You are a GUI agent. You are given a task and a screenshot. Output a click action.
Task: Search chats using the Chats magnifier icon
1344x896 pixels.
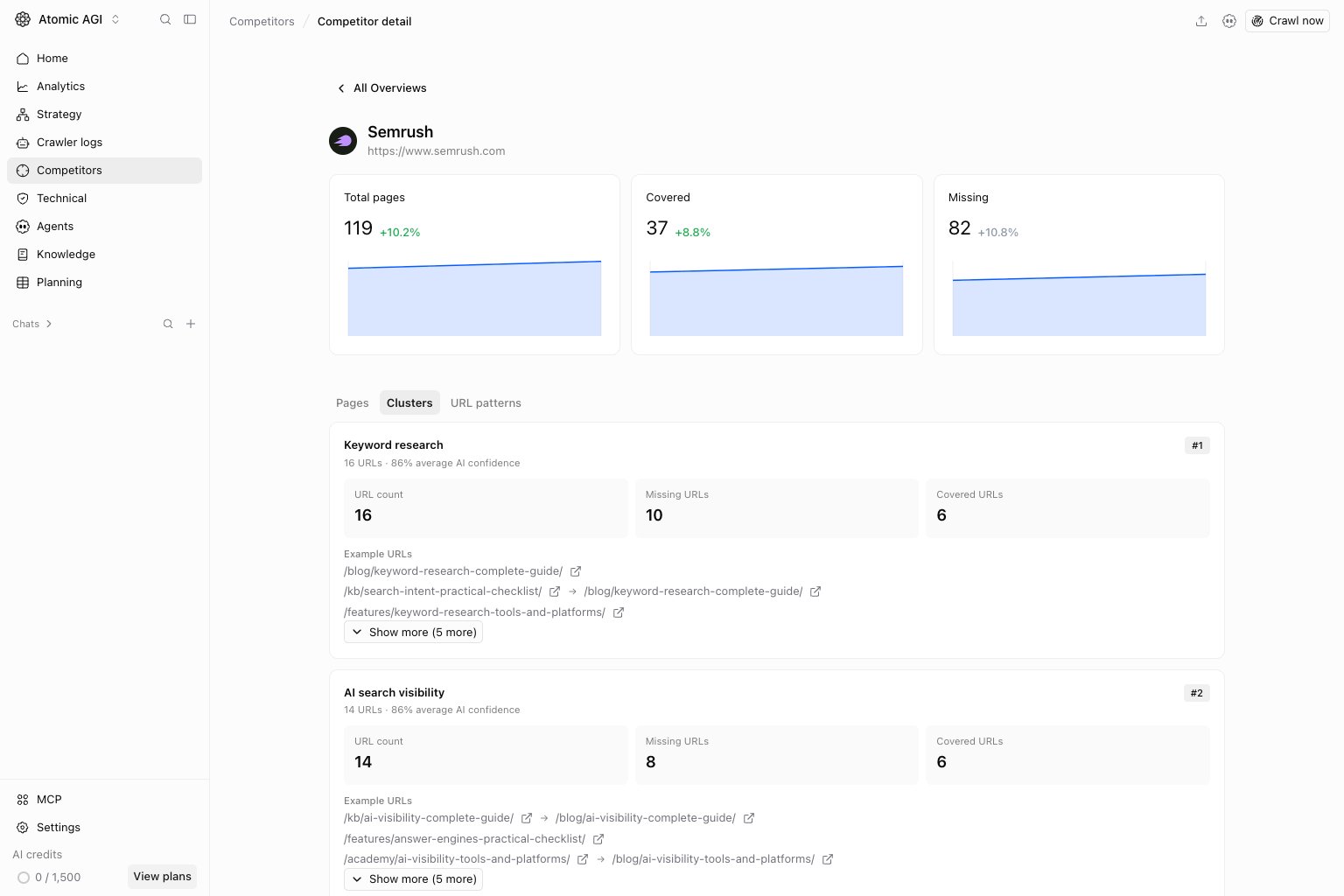[168, 324]
